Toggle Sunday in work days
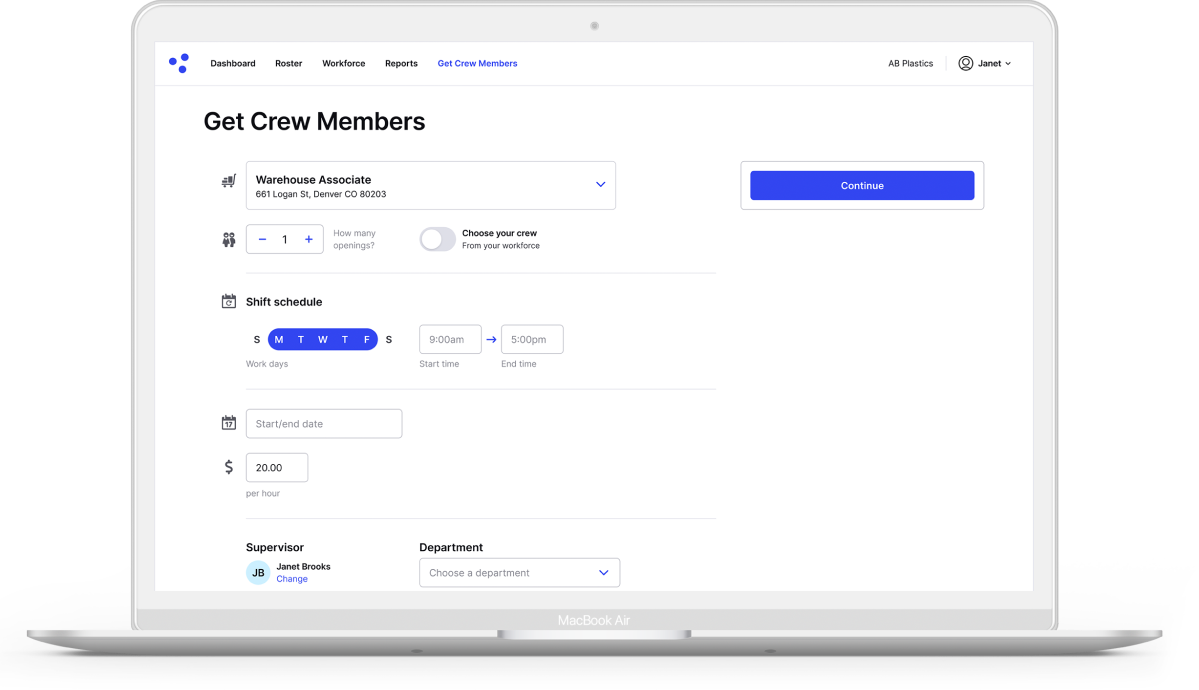Viewport: 1199px width, 690px height. coord(257,340)
